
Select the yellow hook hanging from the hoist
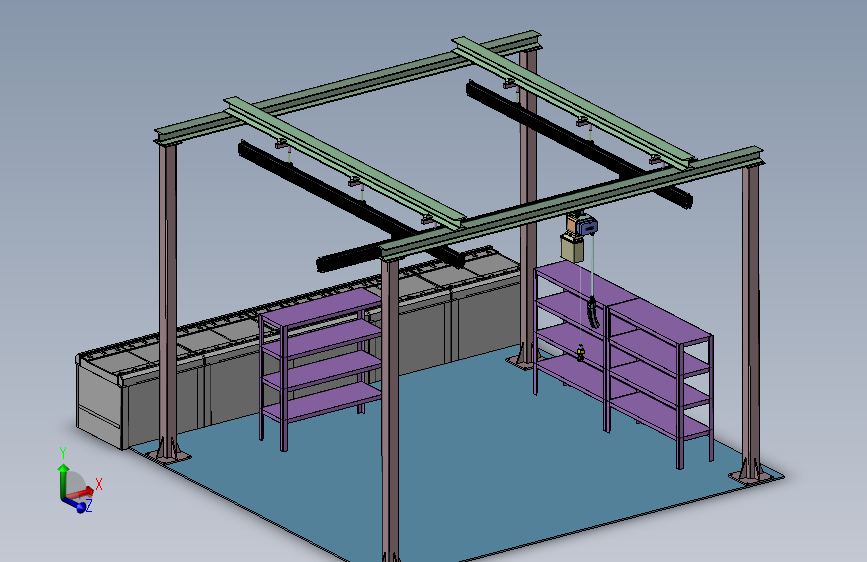click(581, 352)
